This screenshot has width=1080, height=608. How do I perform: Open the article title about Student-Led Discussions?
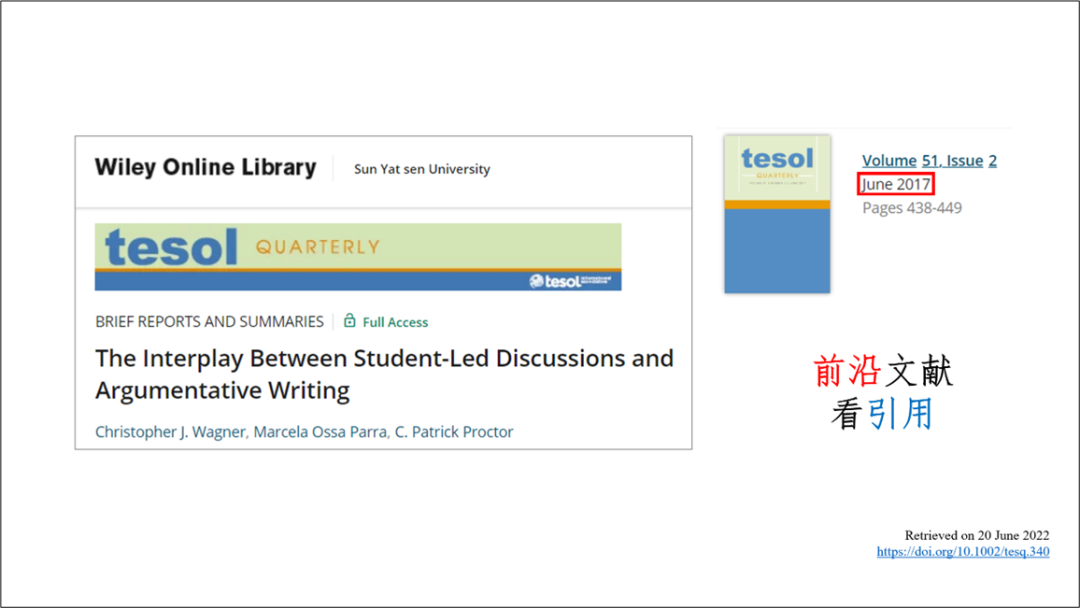pyautogui.click(x=384, y=373)
